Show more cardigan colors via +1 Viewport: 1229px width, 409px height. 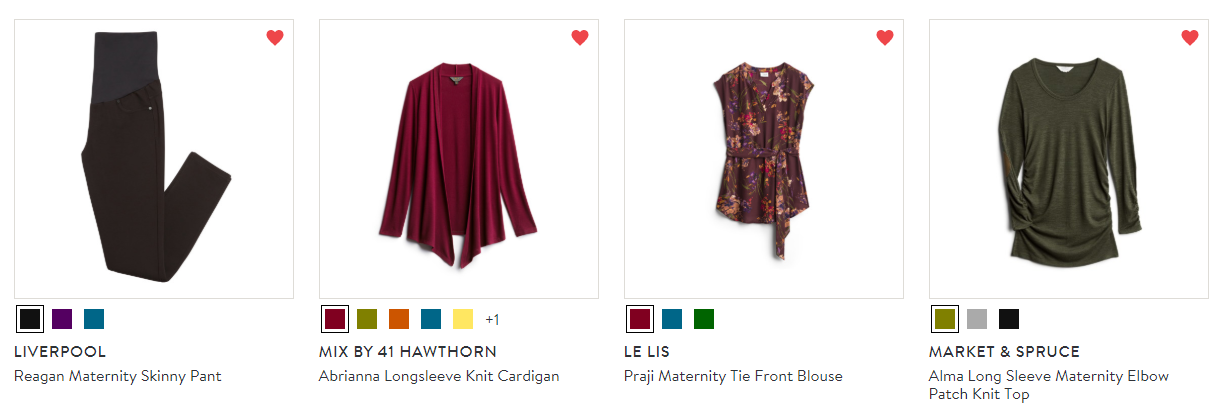click(492, 320)
